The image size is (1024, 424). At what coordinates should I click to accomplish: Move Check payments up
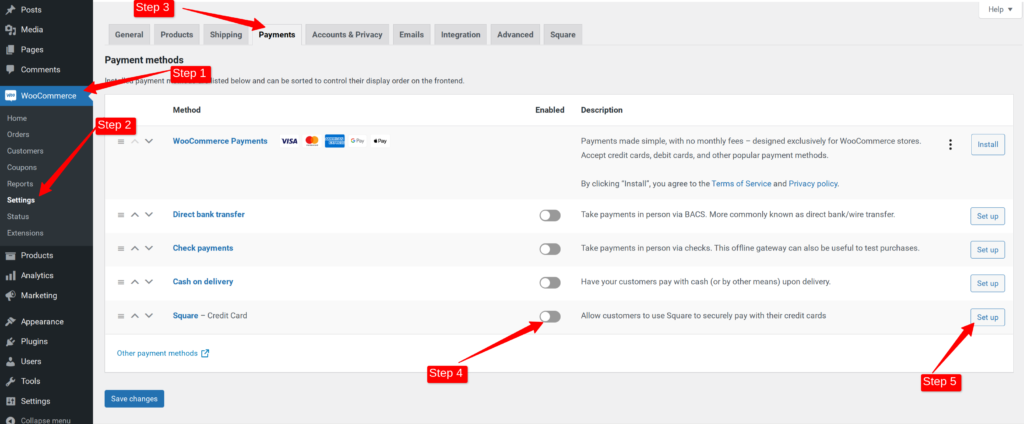coord(135,249)
